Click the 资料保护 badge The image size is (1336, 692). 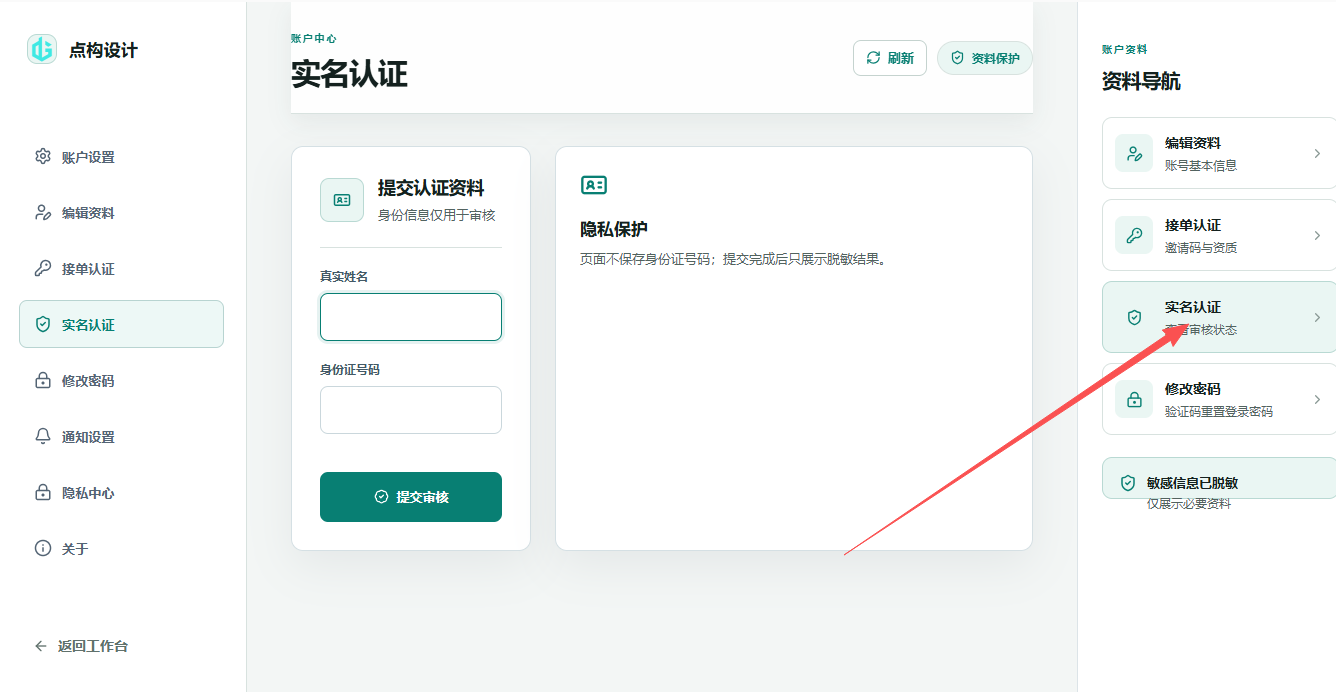coord(984,58)
